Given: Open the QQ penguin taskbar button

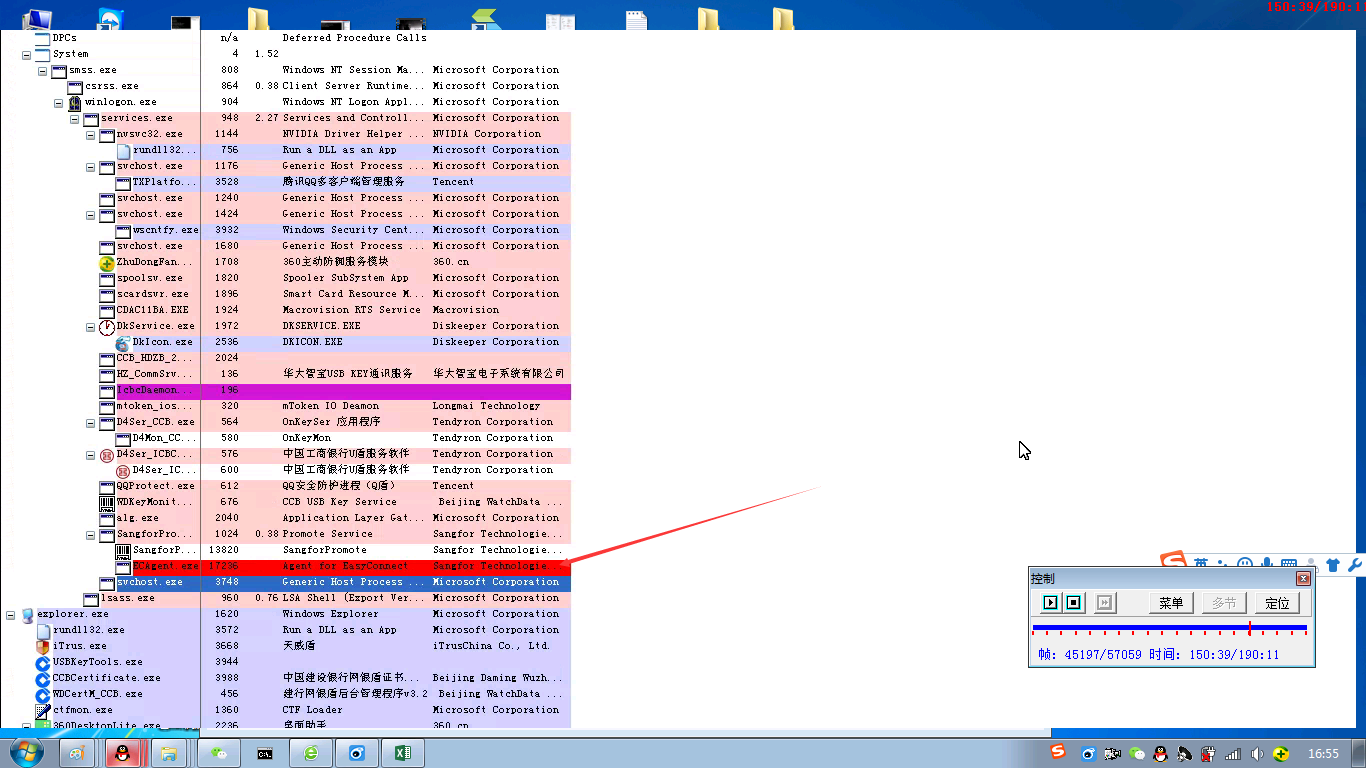Looking at the screenshot, I should pyautogui.click(x=123, y=753).
